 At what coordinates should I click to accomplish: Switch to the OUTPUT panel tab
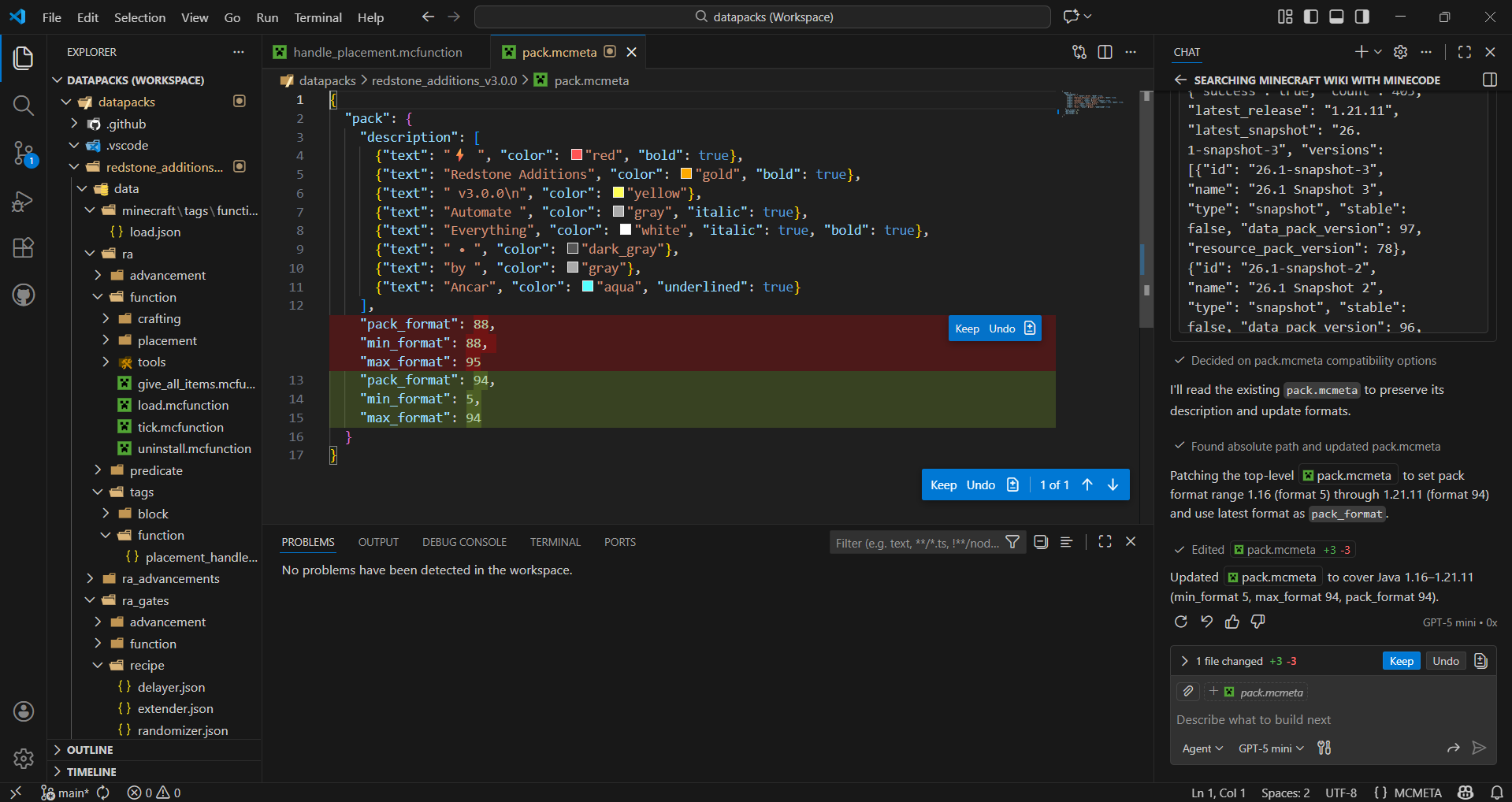[378, 542]
